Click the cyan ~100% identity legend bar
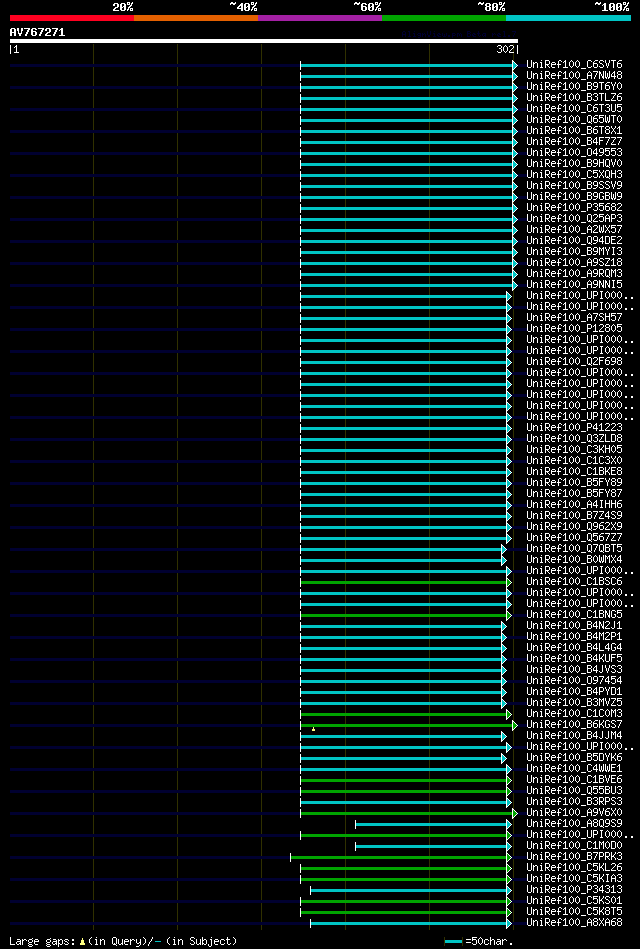The height and width of the screenshot is (949, 640). click(569, 18)
